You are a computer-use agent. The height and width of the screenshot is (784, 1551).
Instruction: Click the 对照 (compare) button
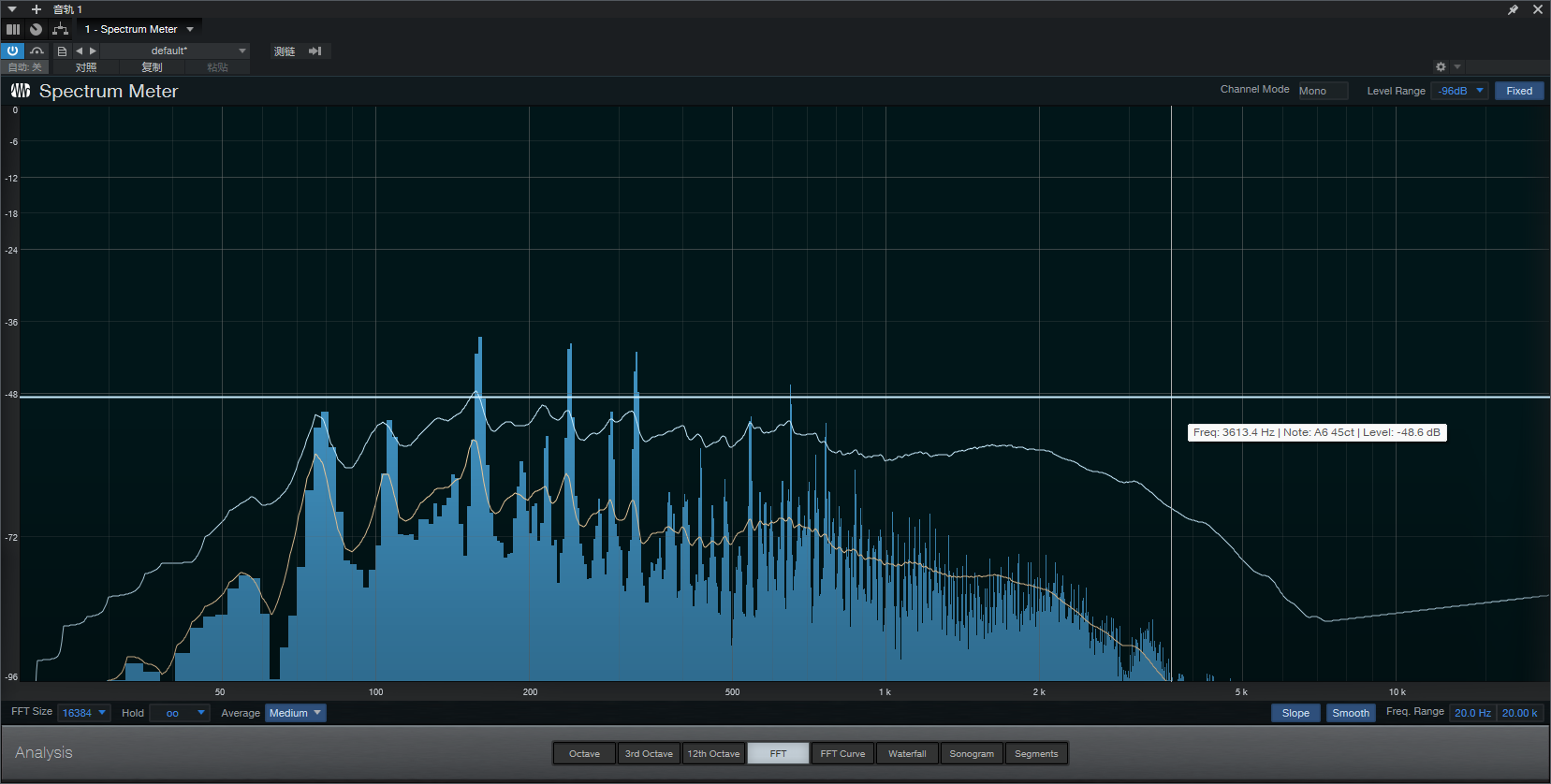86,67
